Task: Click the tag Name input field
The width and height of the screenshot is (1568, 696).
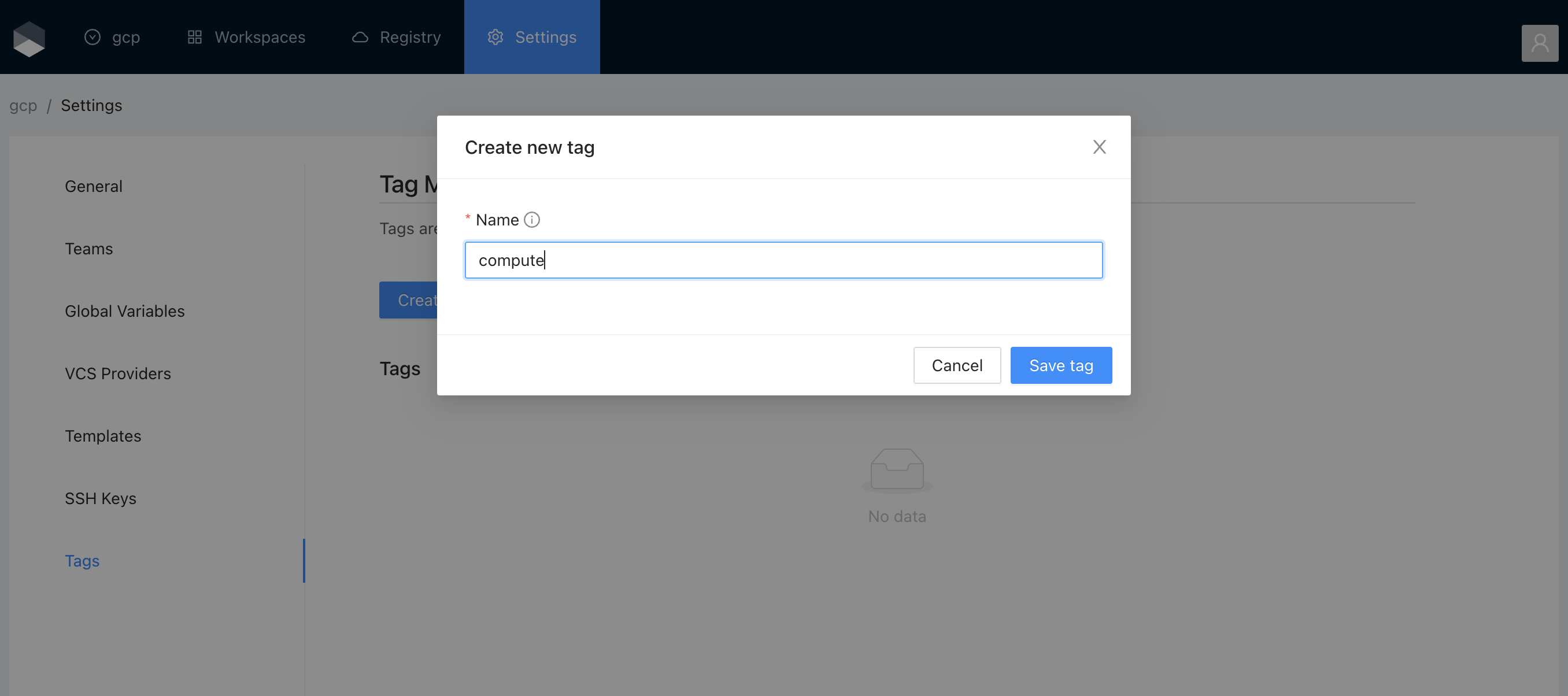Action: tap(783, 260)
